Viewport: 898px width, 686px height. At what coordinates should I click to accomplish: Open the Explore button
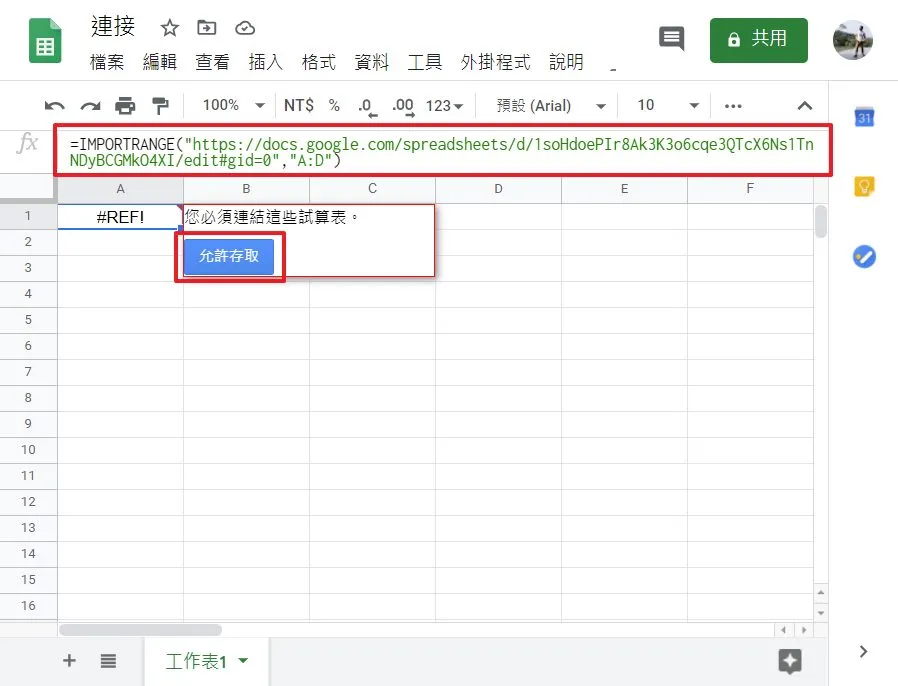(x=790, y=661)
